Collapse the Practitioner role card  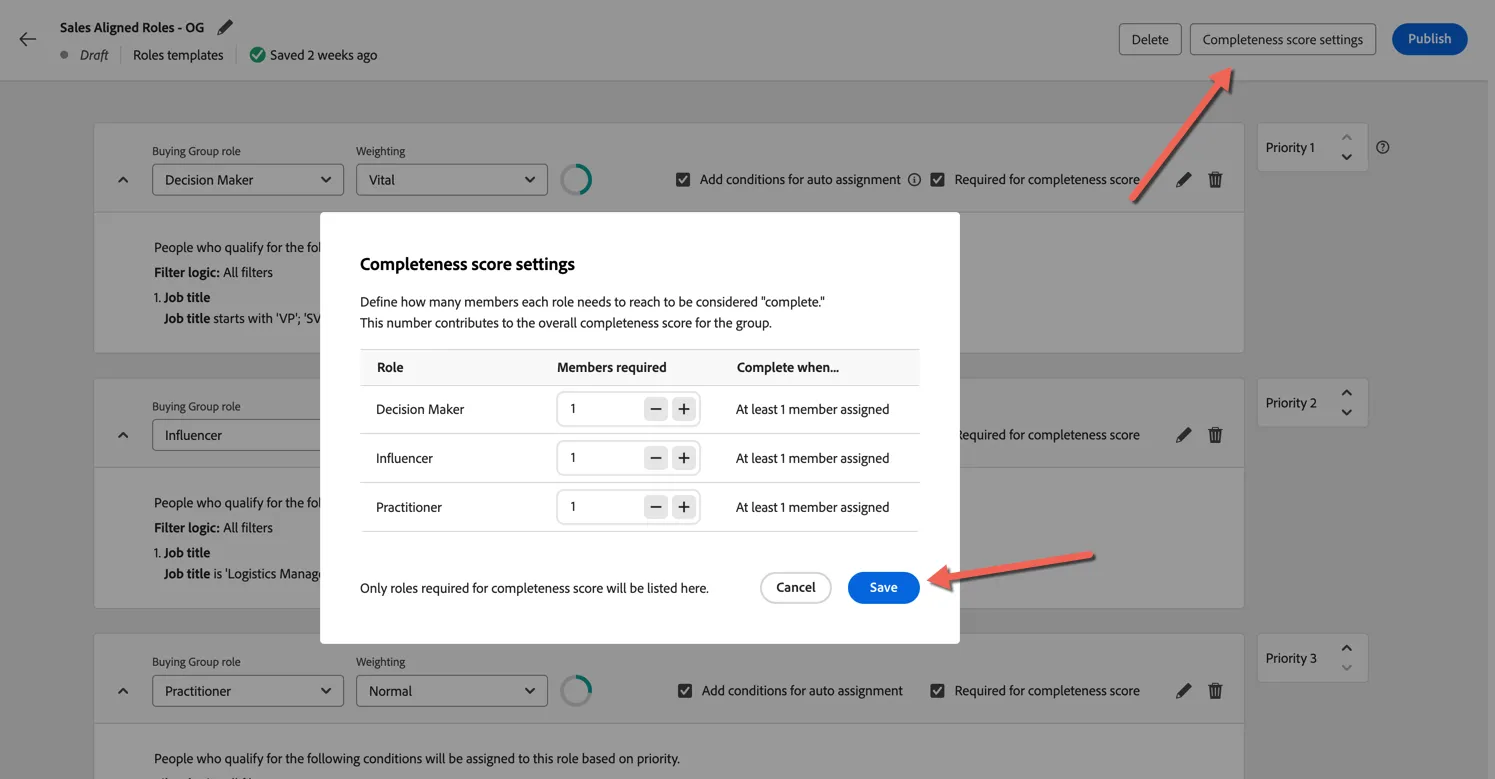pyautogui.click(x=123, y=691)
